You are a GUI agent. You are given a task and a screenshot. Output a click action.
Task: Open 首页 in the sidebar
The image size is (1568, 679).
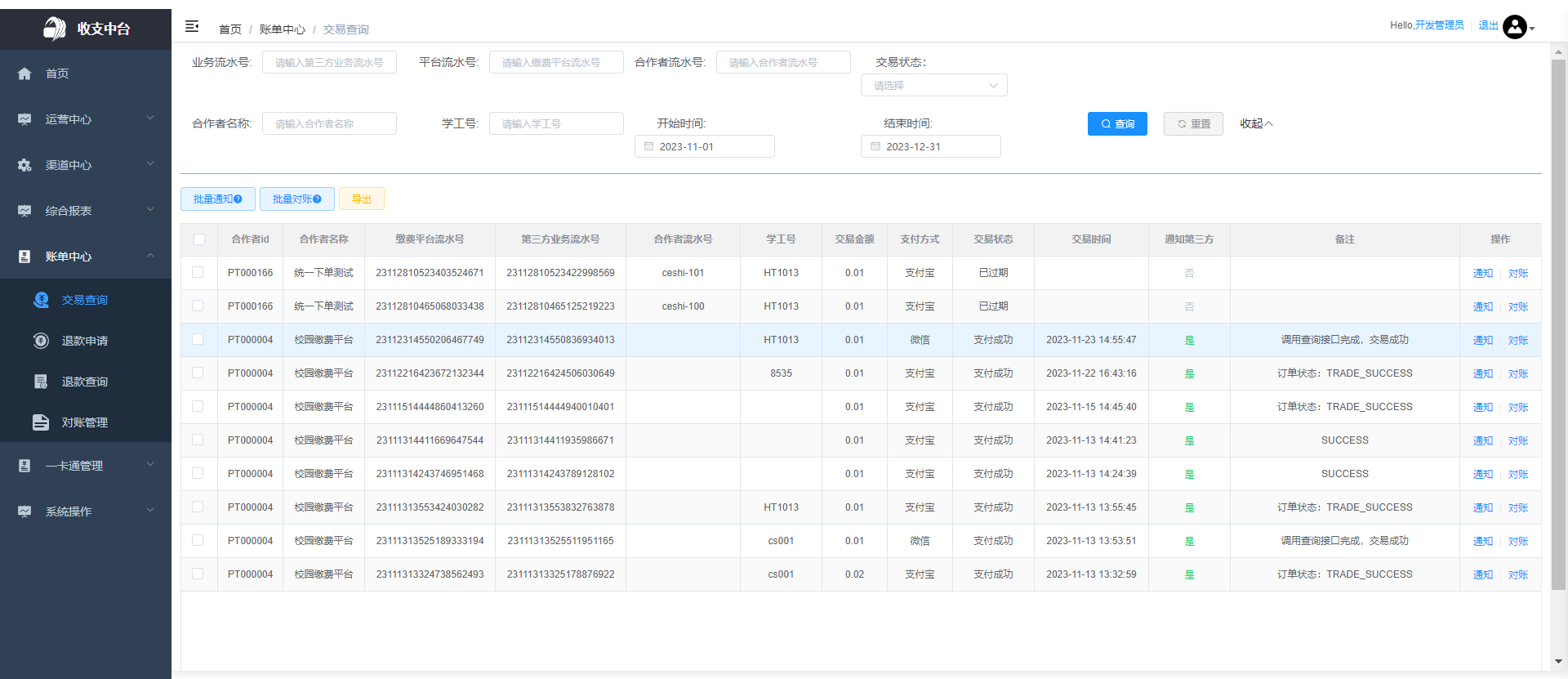86,74
